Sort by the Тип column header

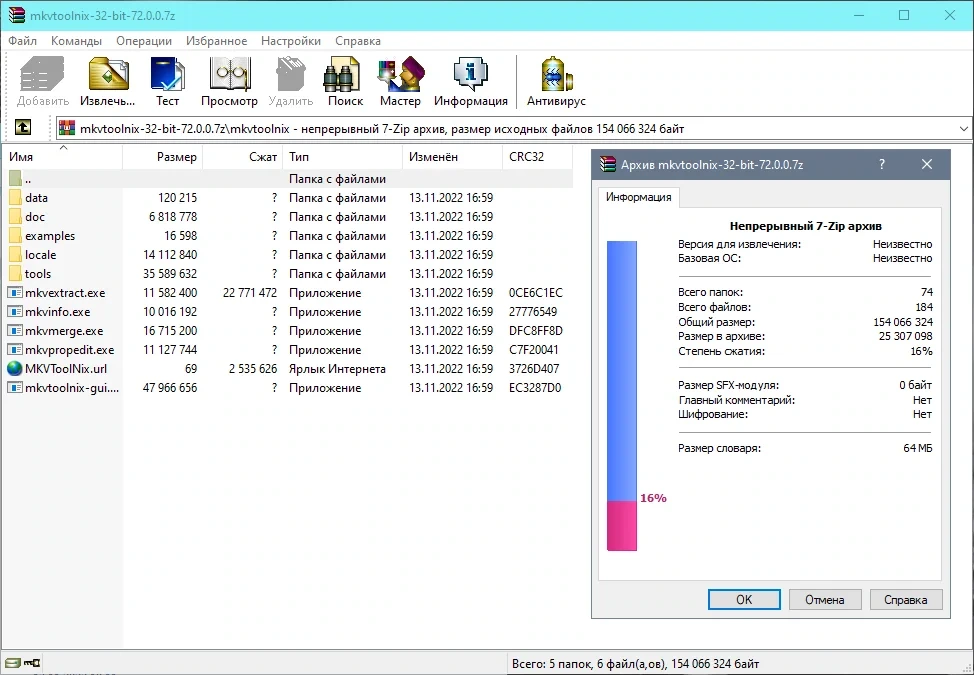[x=343, y=157]
